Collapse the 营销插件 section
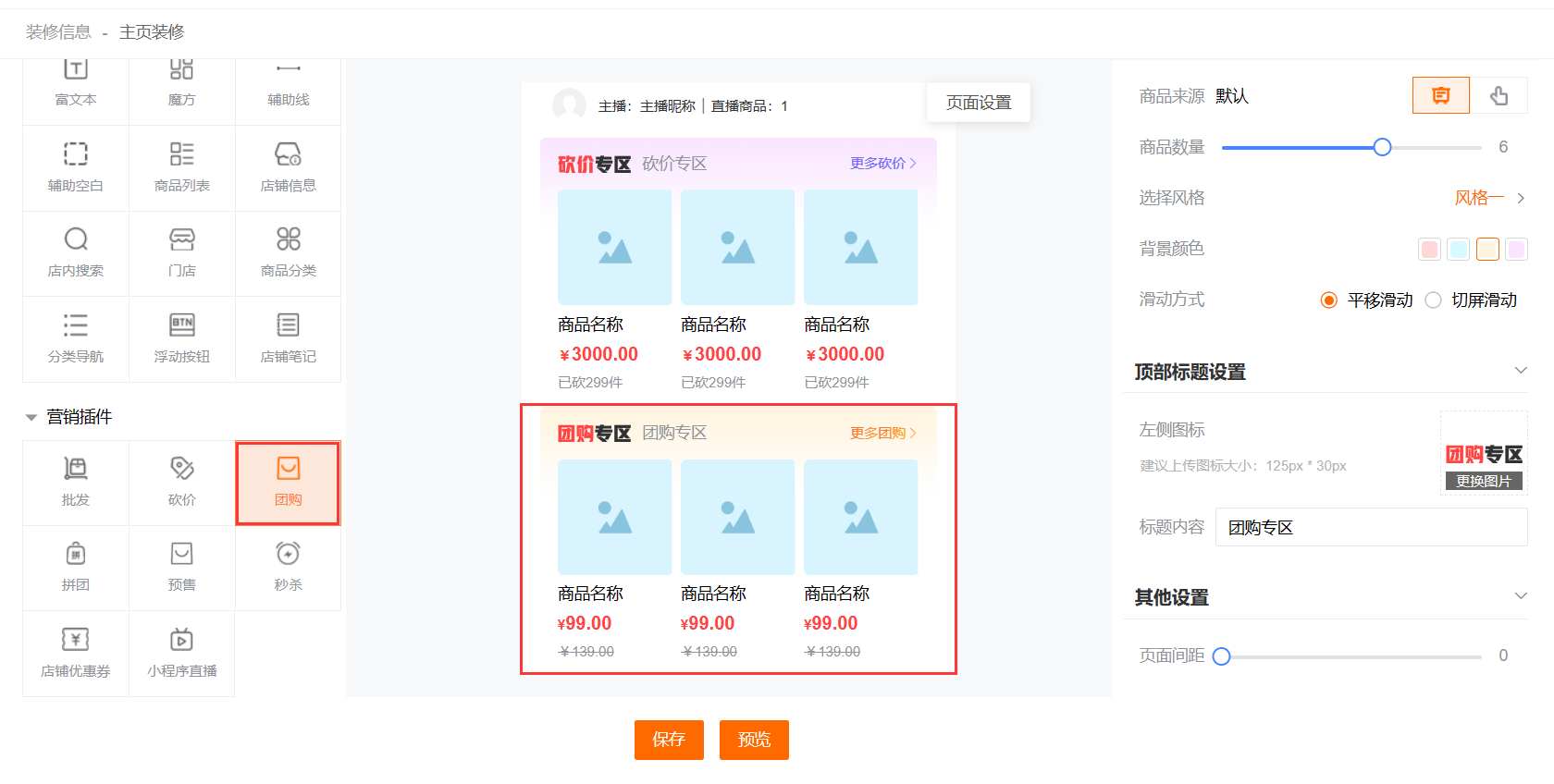The image size is (1554, 784). 31,418
